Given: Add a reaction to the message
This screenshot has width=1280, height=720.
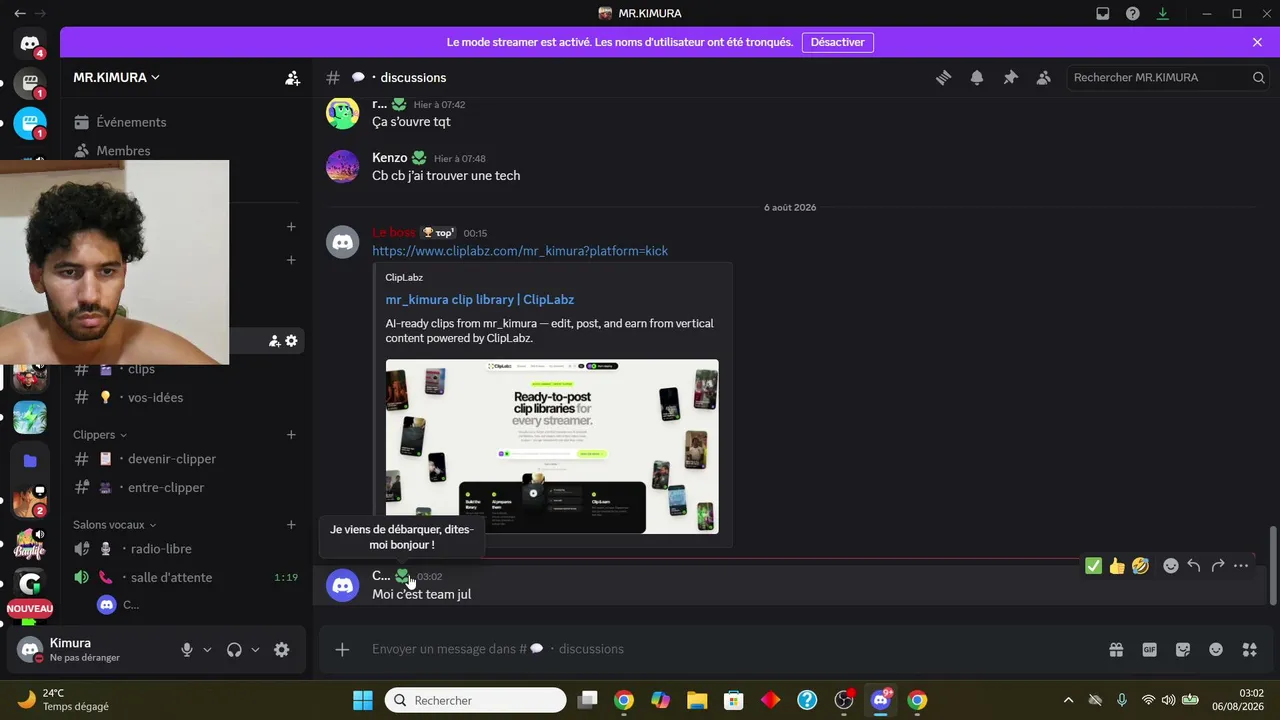Looking at the screenshot, I should click(1171, 566).
